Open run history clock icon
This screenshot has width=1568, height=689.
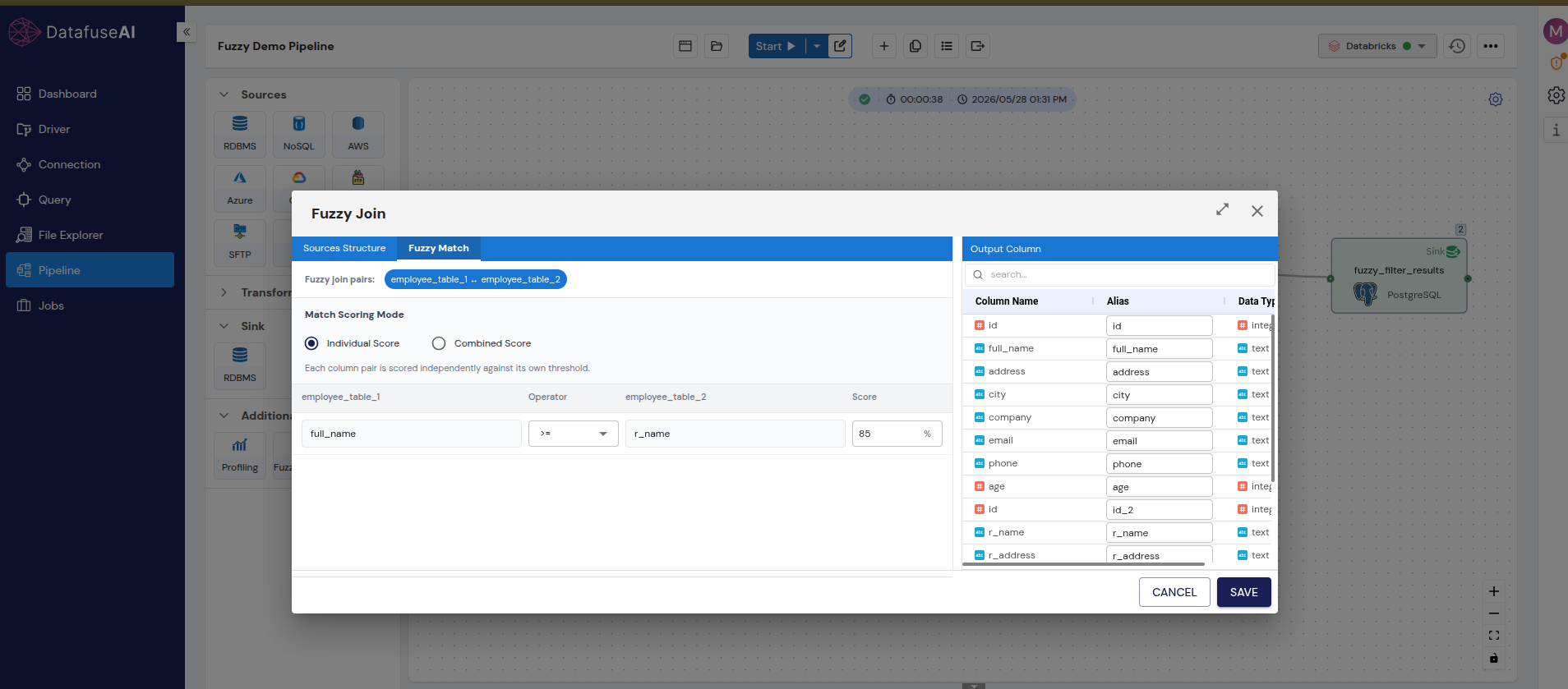pyautogui.click(x=1457, y=46)
